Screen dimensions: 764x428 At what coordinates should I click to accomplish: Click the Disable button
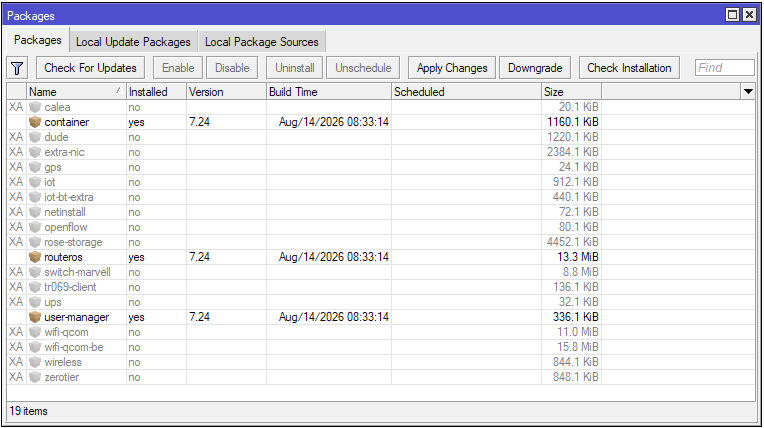(x=232, y=68)
